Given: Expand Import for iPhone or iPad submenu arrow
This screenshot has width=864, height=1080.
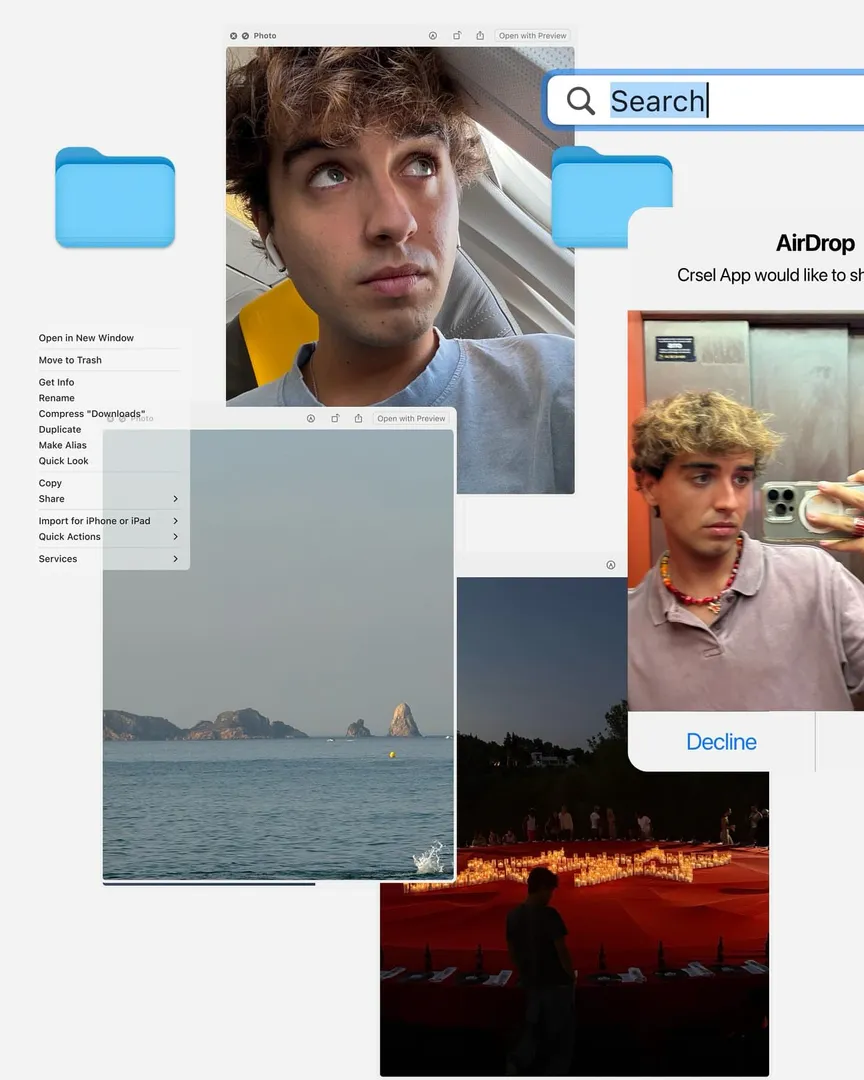Looking at the screenshot, I should [176, 521].
